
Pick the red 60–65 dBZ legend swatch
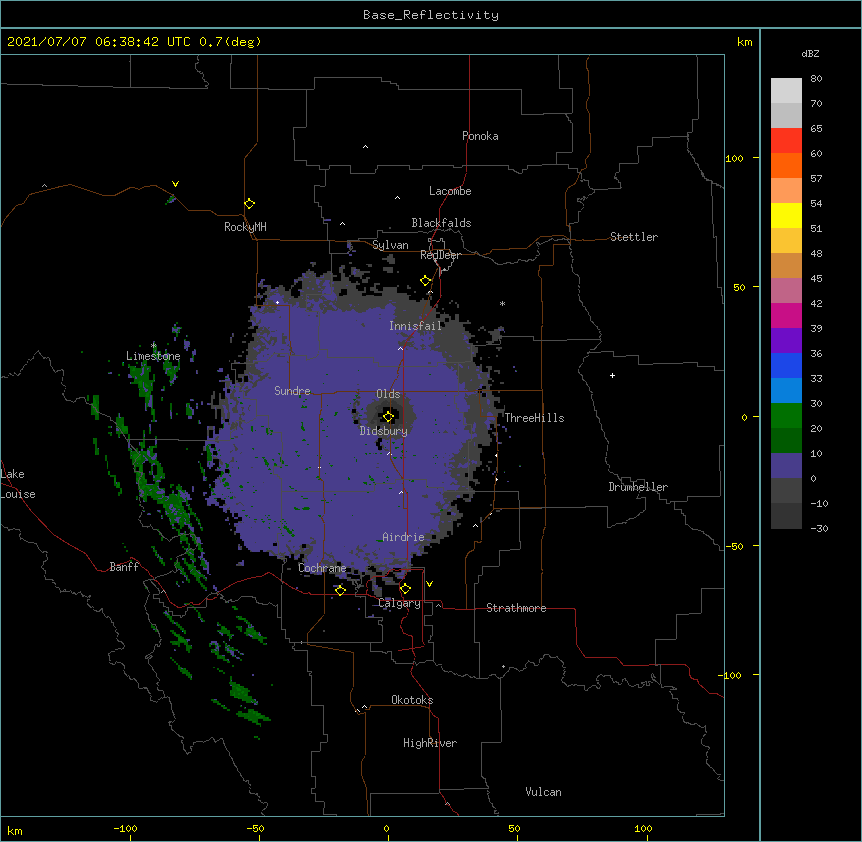[x=786, y=141]
